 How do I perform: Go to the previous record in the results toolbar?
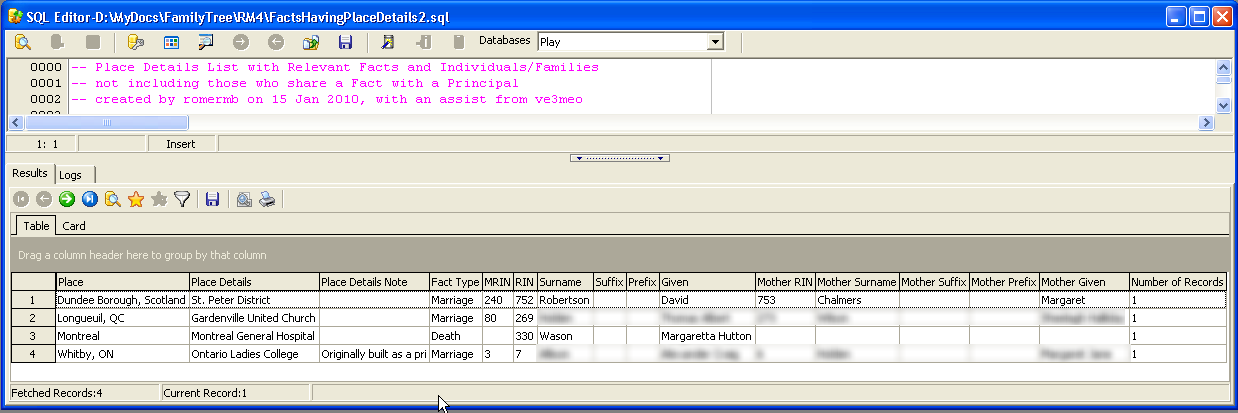(43, 199)
